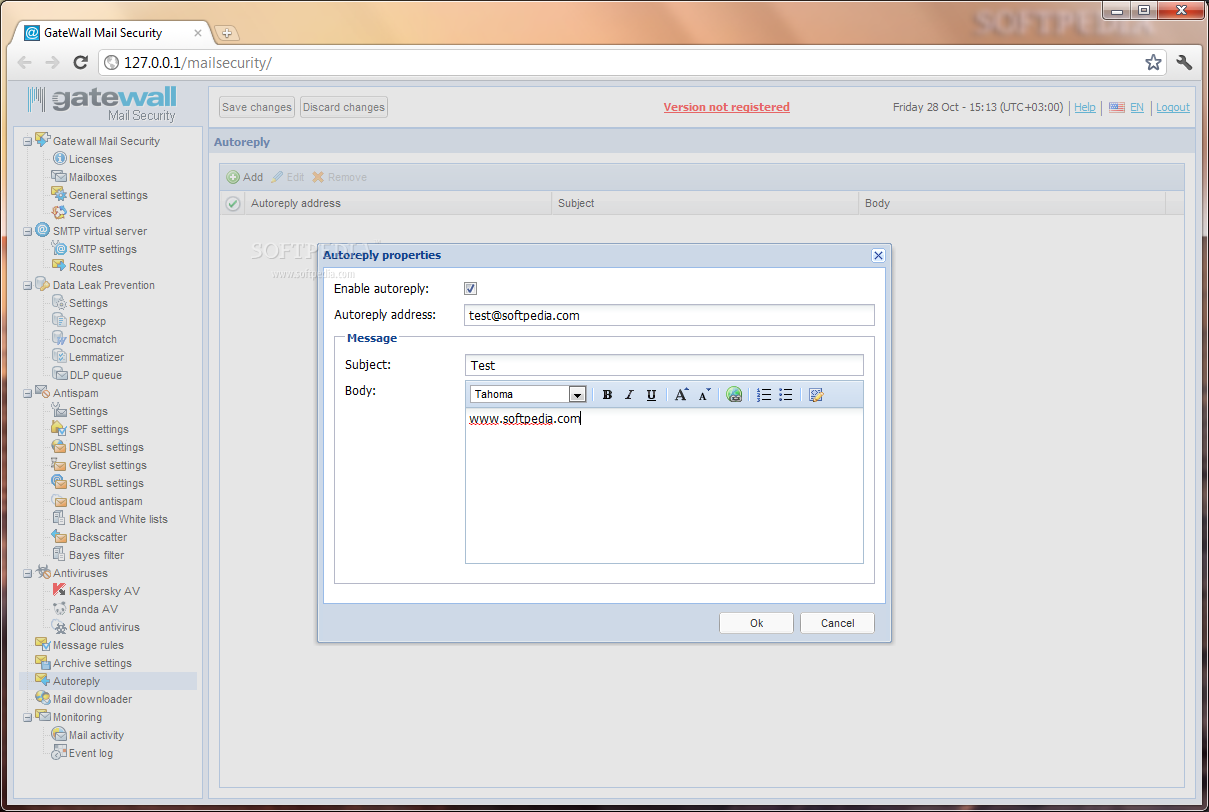This screenshot has height=812, width=1209.
Task: Insert bulleted list in body
Action: pos(786,395)
